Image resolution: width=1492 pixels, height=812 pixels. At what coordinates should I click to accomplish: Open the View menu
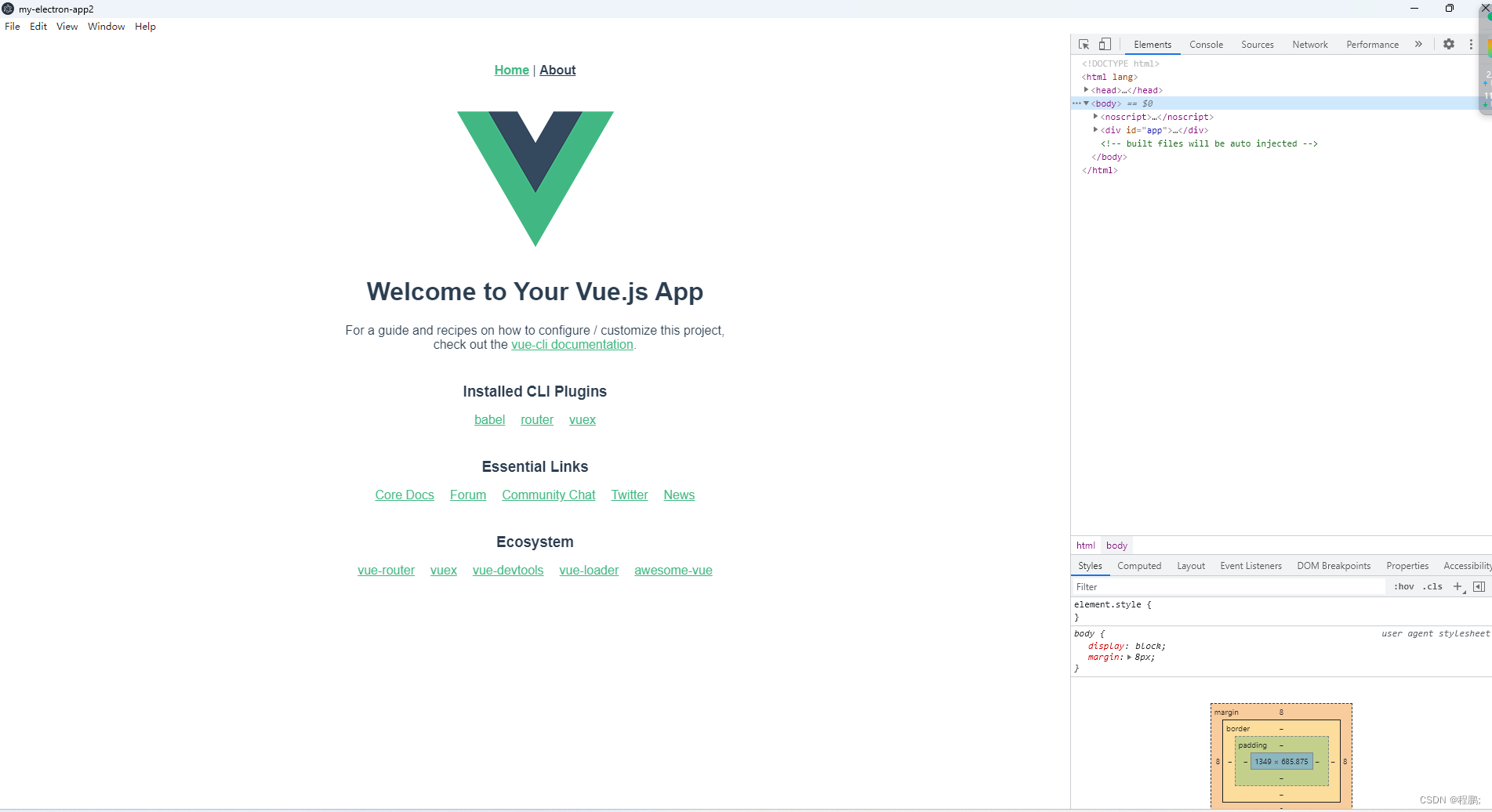[67, 27]
